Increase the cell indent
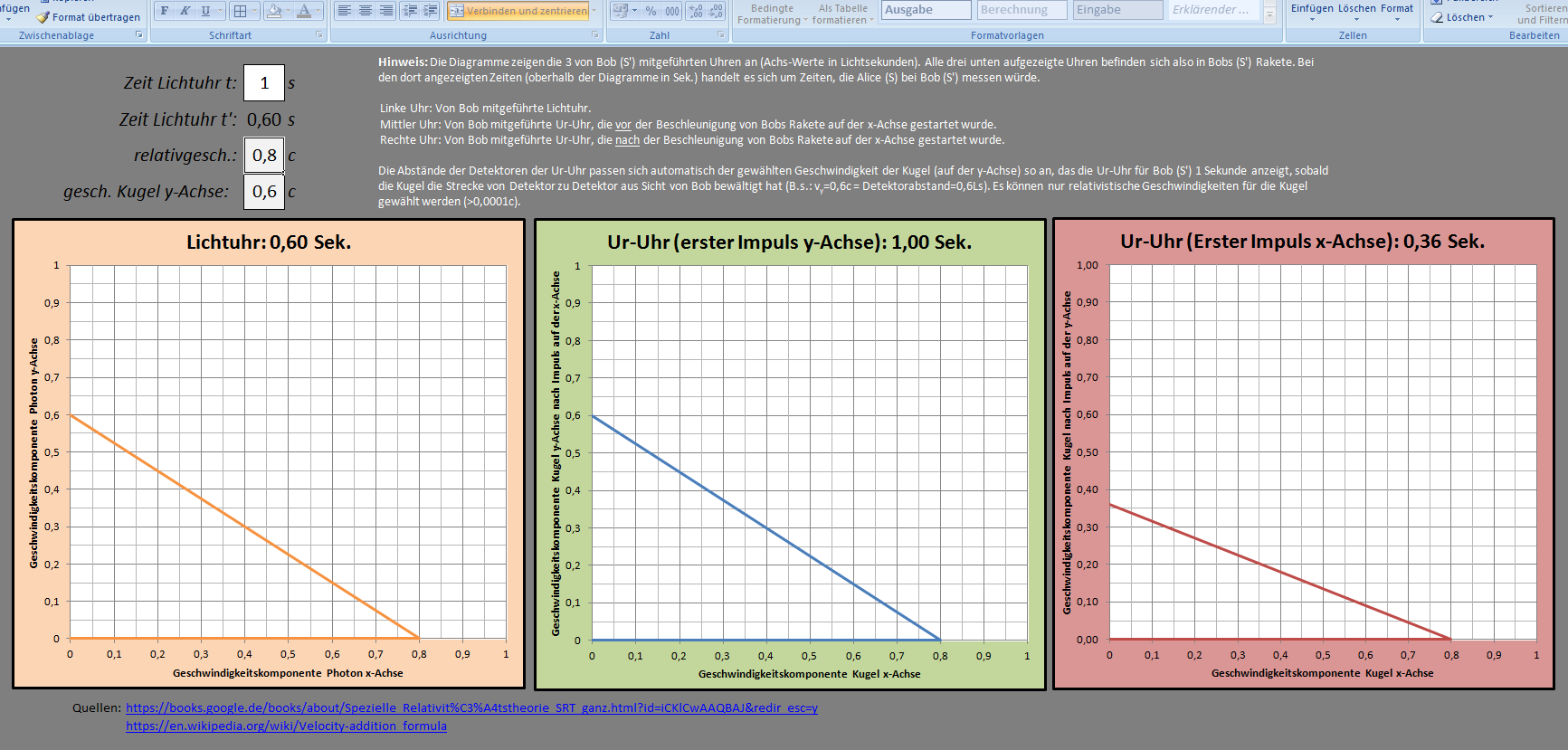The width and height of the screenshot is (1568, 750). click(x=431, y=11)
